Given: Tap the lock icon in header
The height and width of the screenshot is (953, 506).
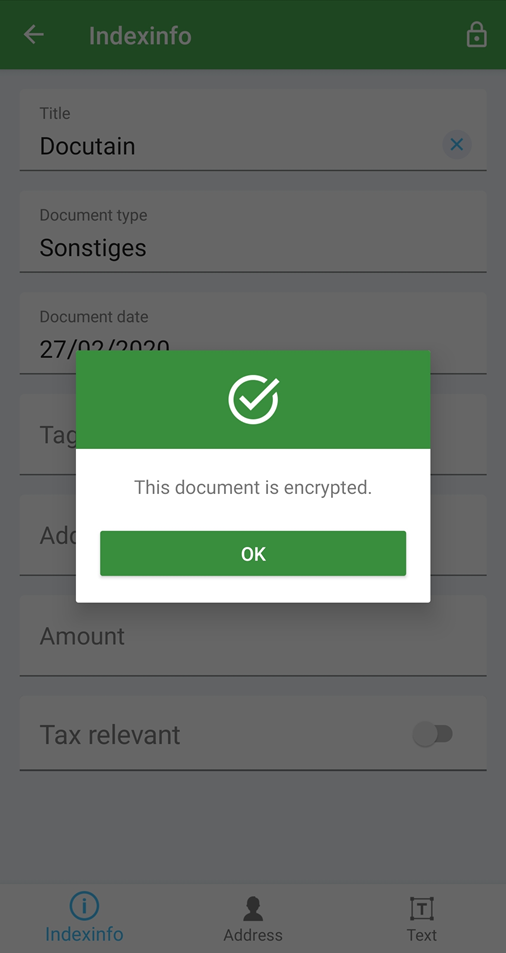Looking at the screenshot, I should pos(476,35).
